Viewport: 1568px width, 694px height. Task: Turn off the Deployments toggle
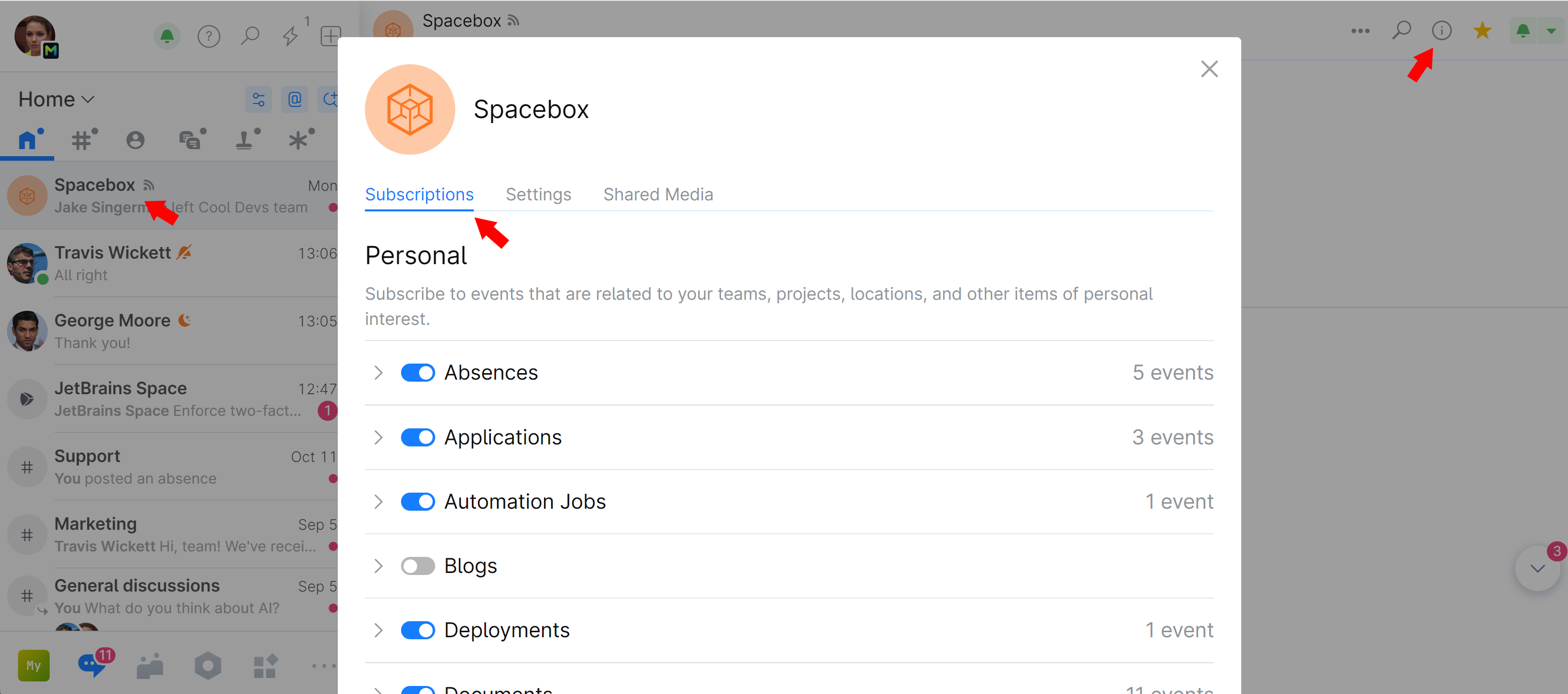click(418, 630)
